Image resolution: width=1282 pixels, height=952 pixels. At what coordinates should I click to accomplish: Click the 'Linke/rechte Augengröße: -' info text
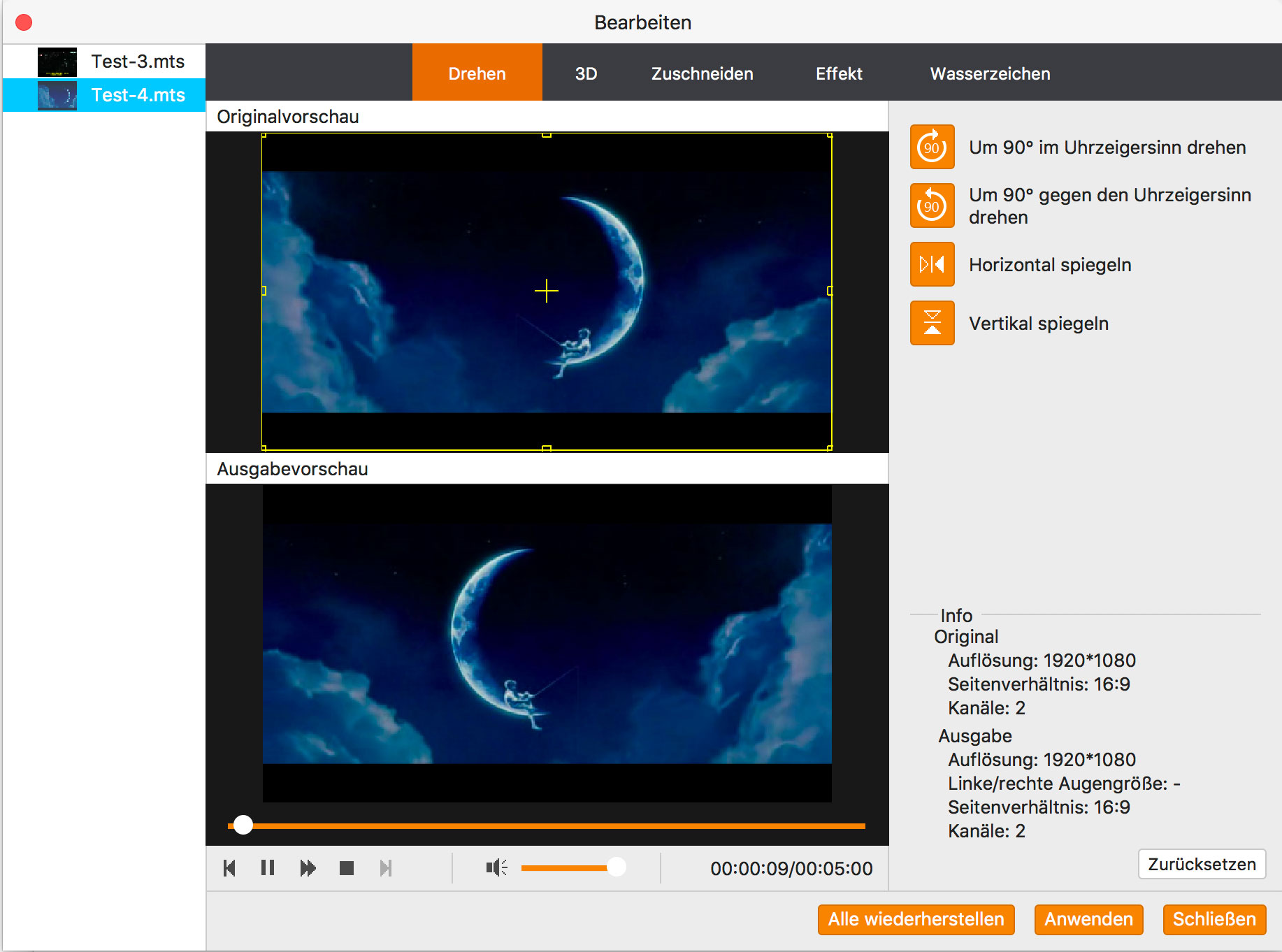(x=1064, y=784)
